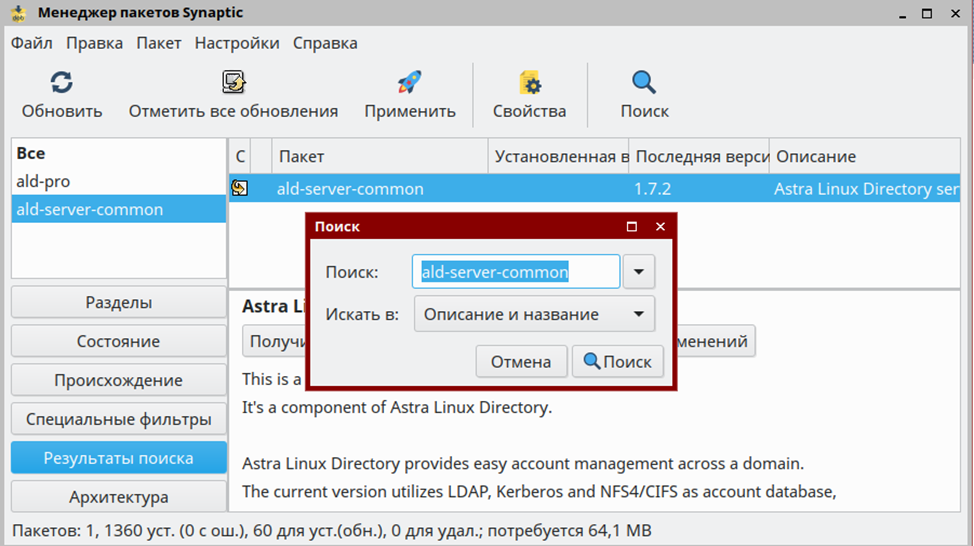Expand the Искать в combo box
The width and height of the screenshot is (974, 546).
point(534,314)
